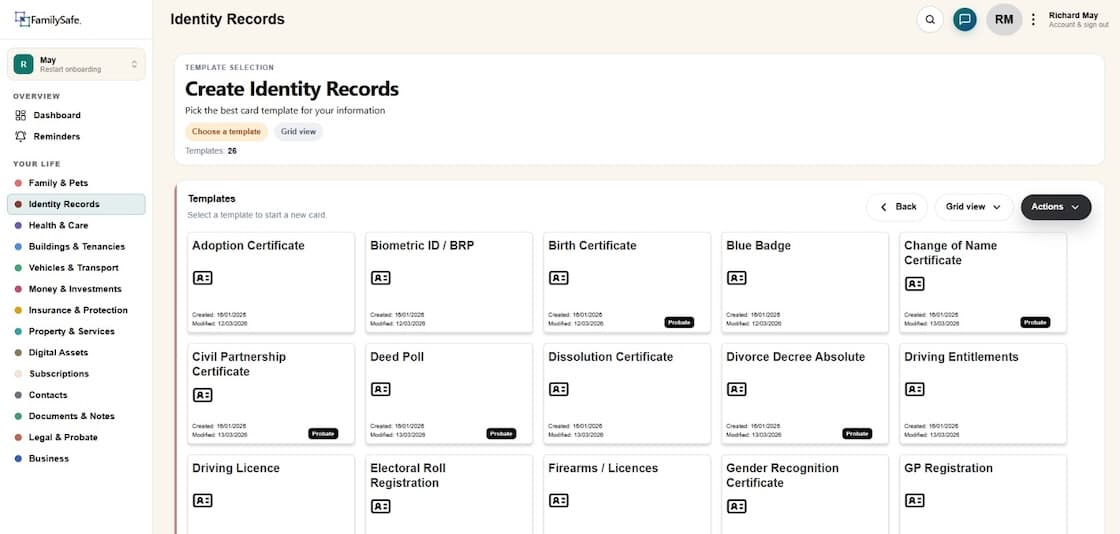Open Family & Pets section
The width and height of the screenshot is (1120, 534).
click(x=58, y=183)
